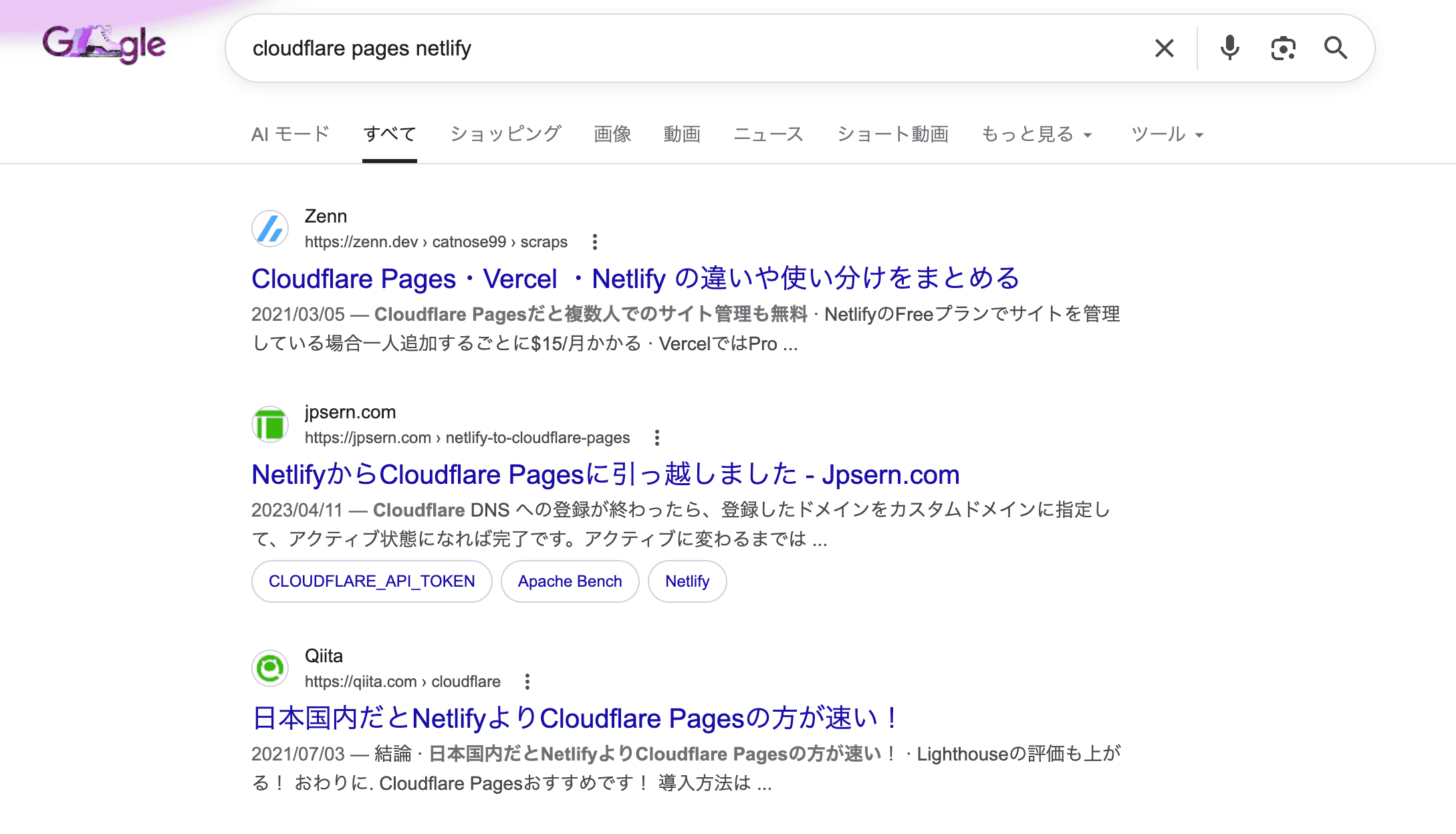Open the ツール dropdown
The image size is (1456, 834).
click(1166, 134)
